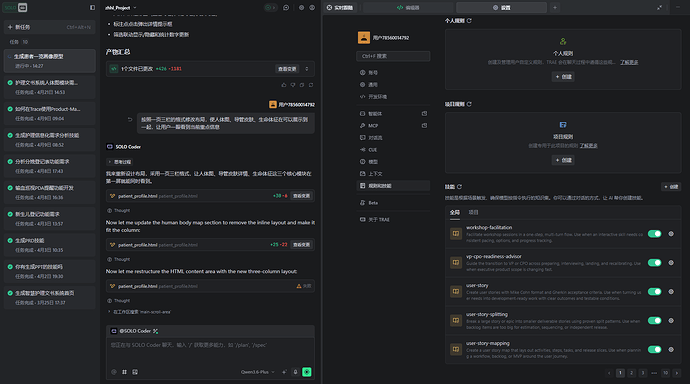This screenshot has height=384, width=690.
Task: Switch to the 编辑器 editor tab
Action: (408, 7)
